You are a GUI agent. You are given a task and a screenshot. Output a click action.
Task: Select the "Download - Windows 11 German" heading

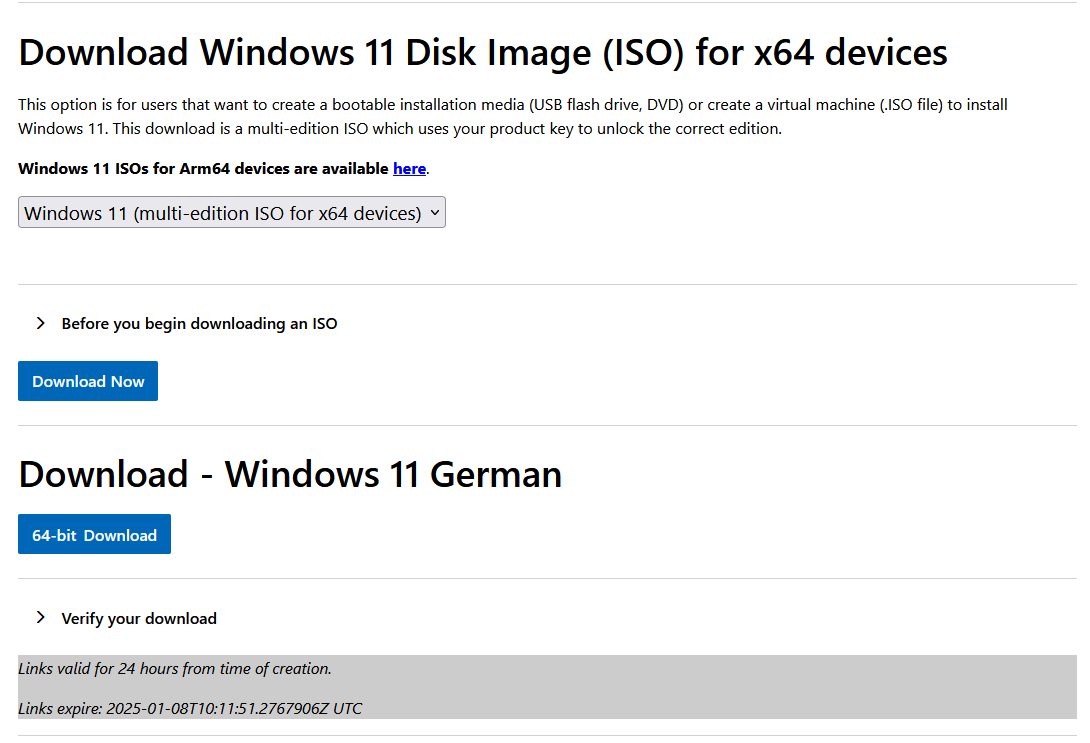click(x=290, y=474)
